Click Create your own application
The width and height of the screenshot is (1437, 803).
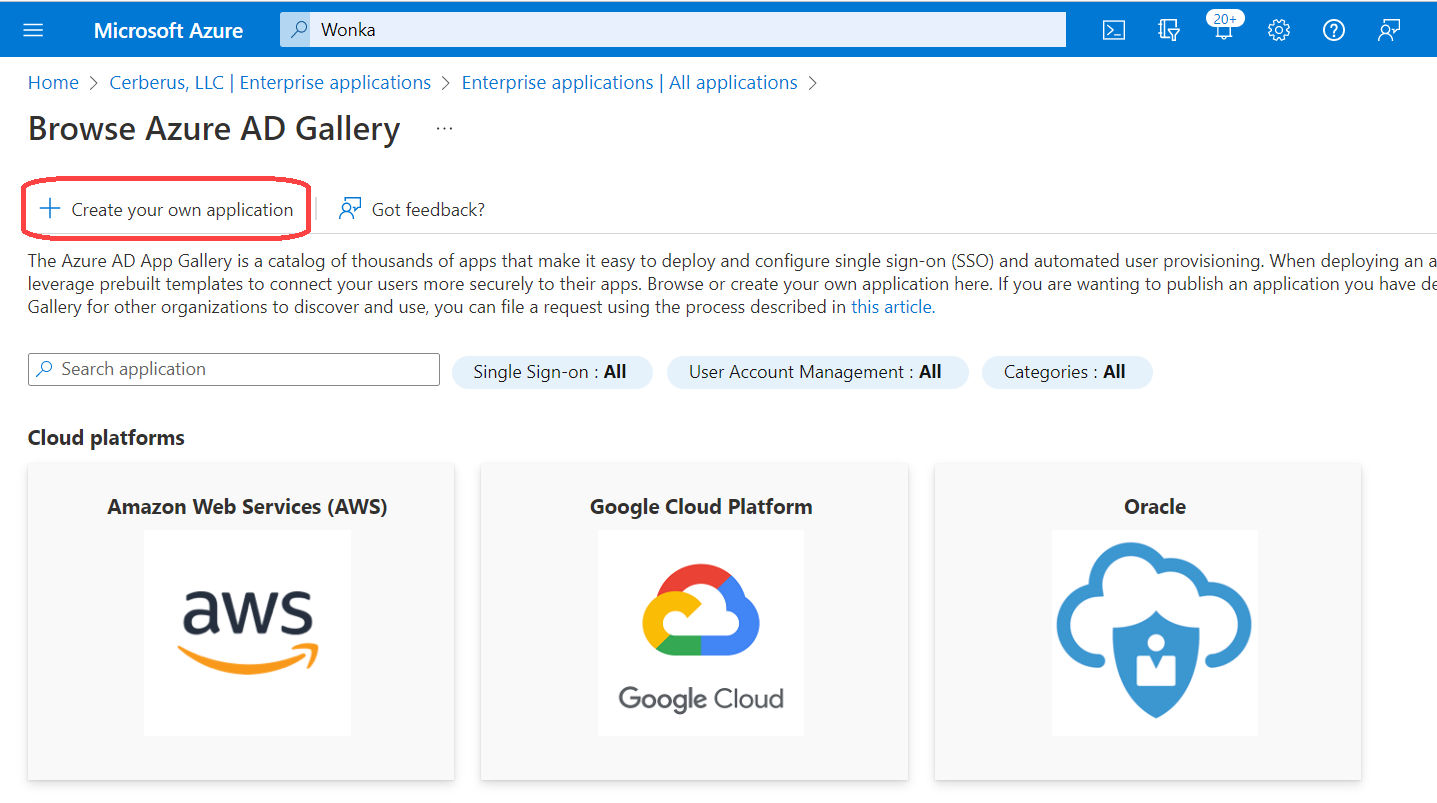[x=166, y=209]
